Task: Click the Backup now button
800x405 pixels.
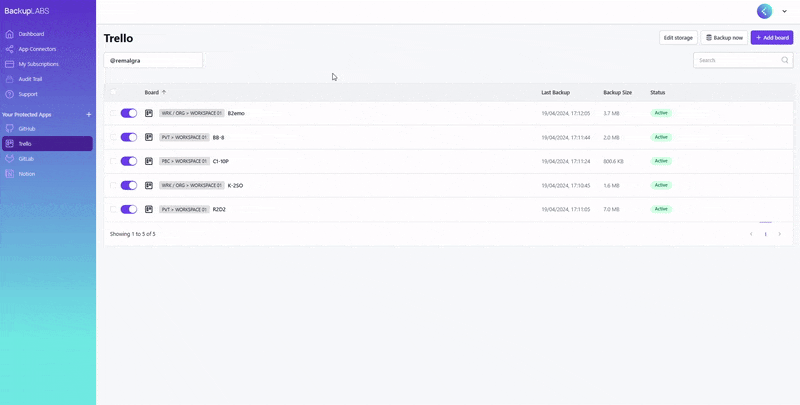Action: 724,38
